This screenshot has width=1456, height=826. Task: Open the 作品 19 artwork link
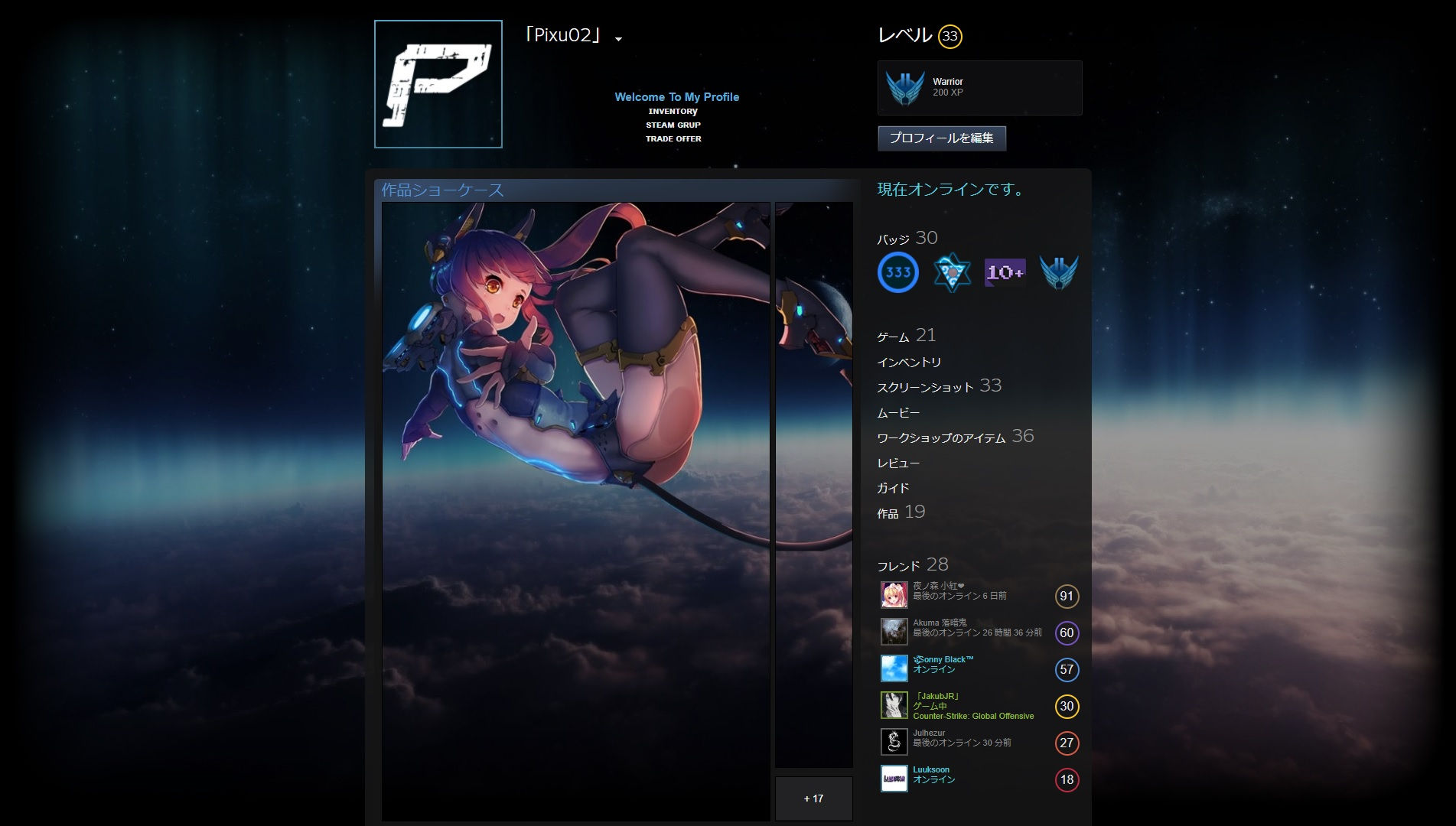901,512
